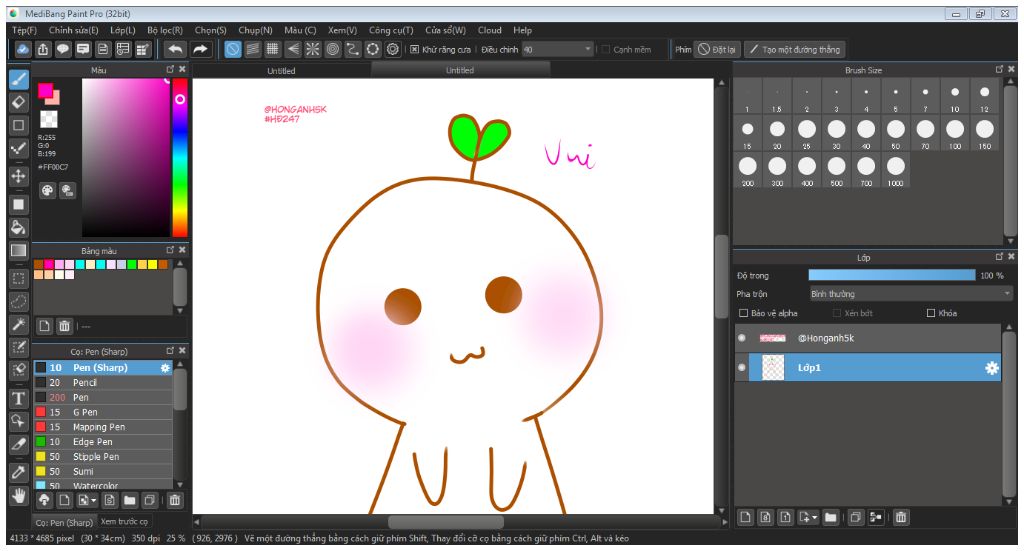Viewport: 1024px width, 551px height.
Task: Open snap settings gear icon
Action: tap(392, 49)
